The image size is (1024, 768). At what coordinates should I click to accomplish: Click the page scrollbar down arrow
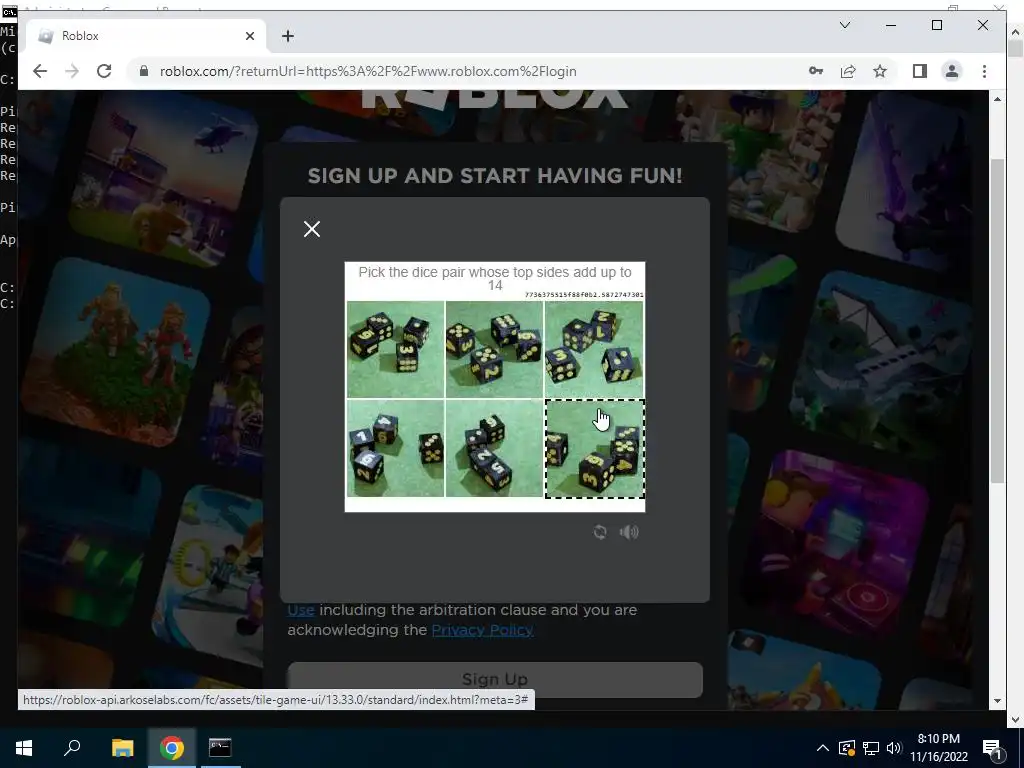(x=997, y=701)
